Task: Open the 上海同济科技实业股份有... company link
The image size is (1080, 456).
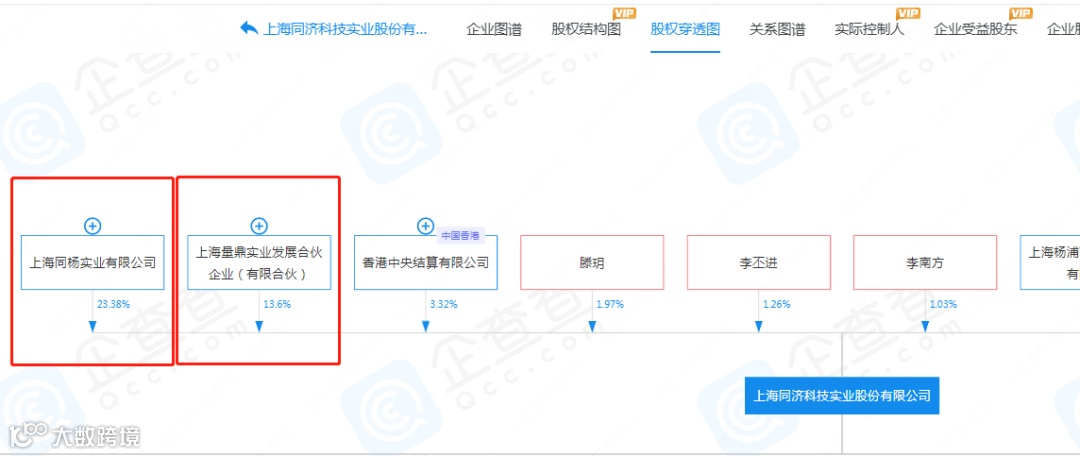Action: (345, 30)
